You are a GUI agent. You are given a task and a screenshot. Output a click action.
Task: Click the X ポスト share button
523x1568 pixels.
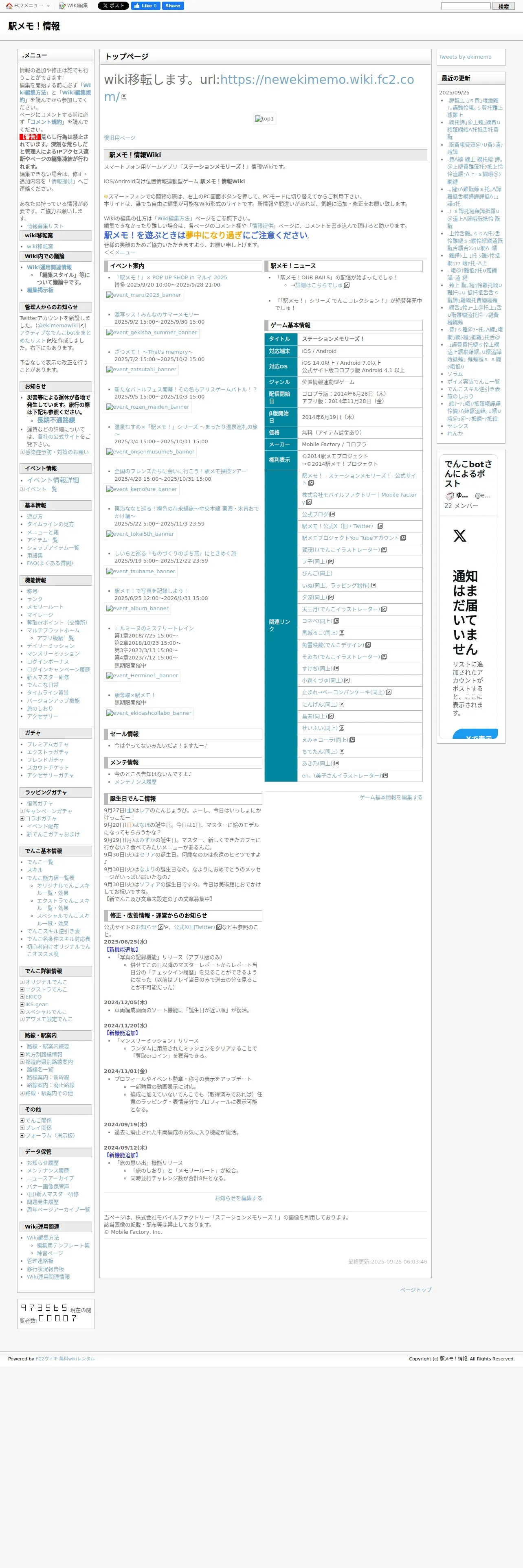(113, 5)
